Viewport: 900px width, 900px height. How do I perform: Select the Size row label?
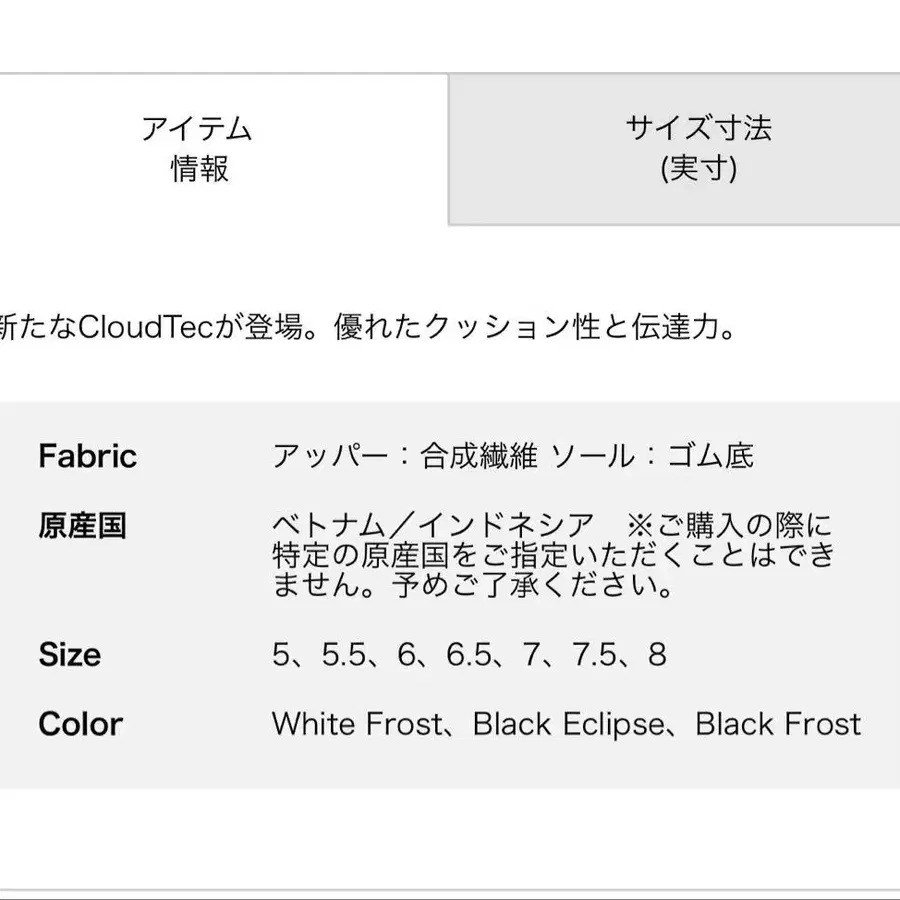click(70, 654)
